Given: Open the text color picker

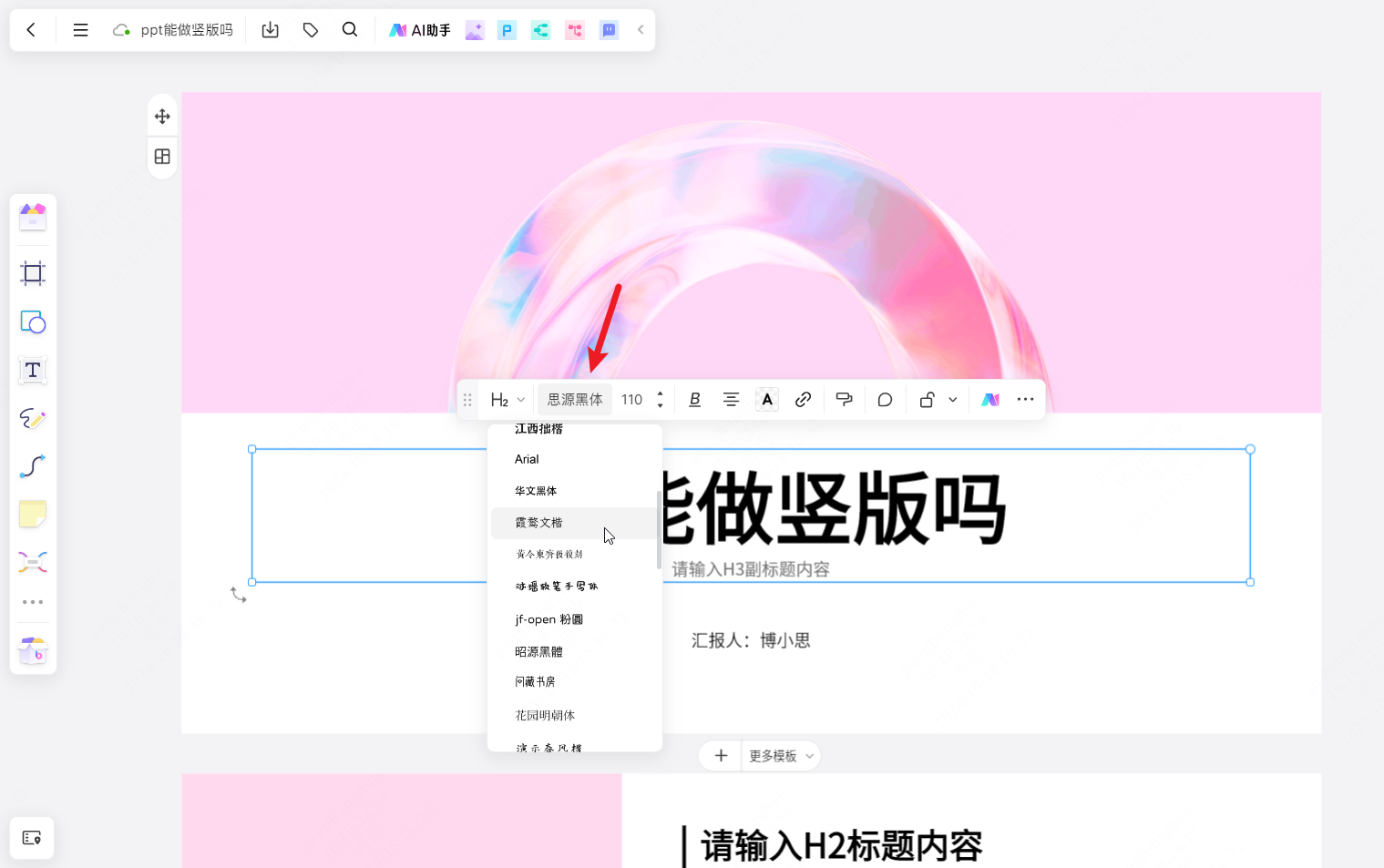Looking at the screenshot, I should pos(767,400).
